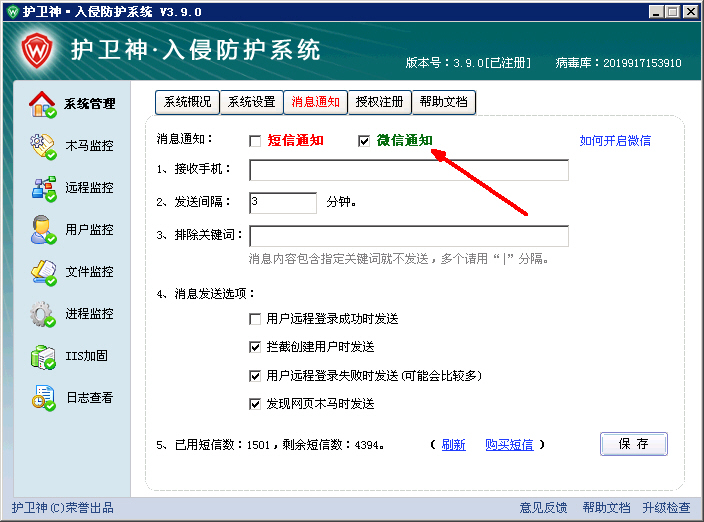This screenshot has height=522, width=704.
Task: Click the 文件监控 file icon
Action: [43, 272]
